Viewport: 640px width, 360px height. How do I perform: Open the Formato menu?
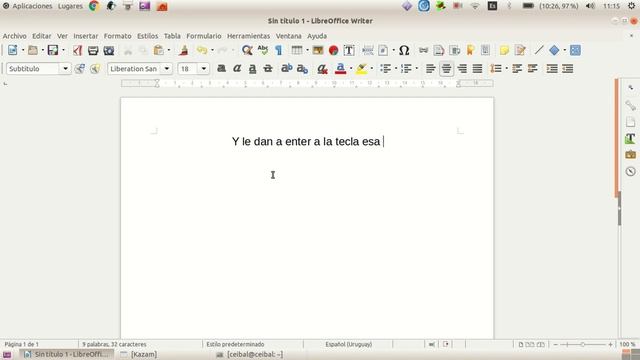(118, 36)
